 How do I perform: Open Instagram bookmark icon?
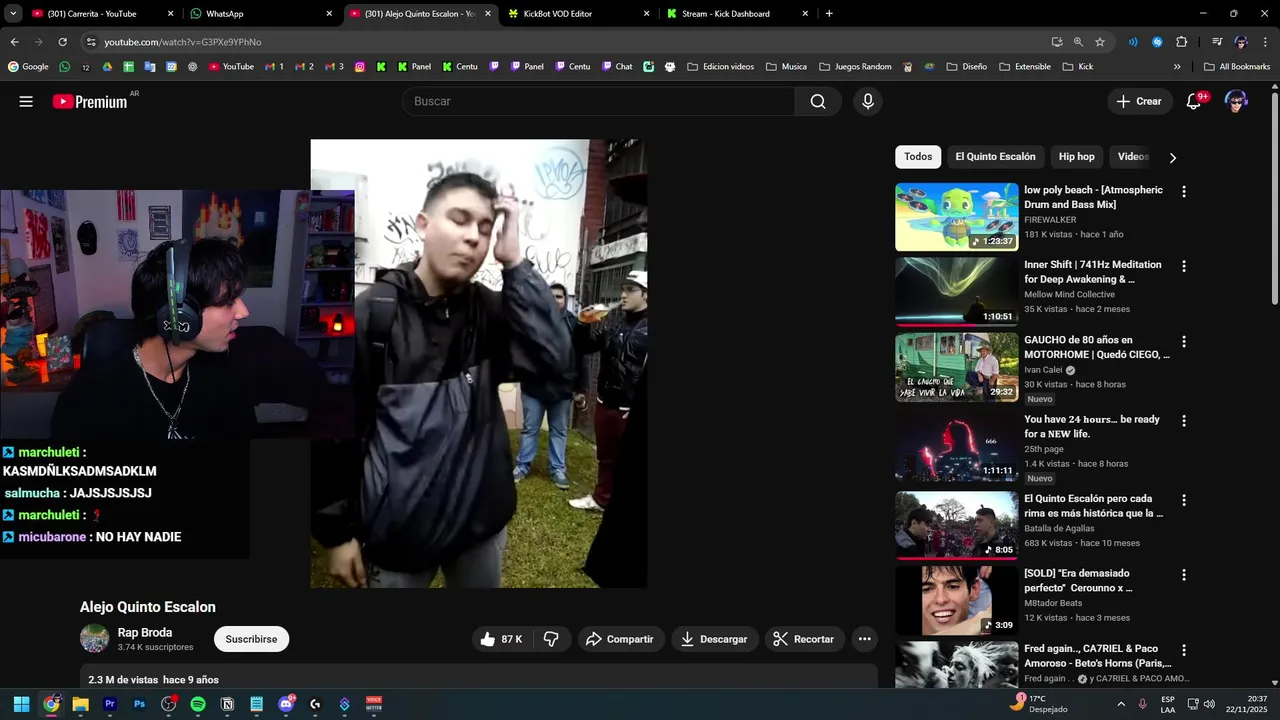pyautogui.click(x=360, y=67)
